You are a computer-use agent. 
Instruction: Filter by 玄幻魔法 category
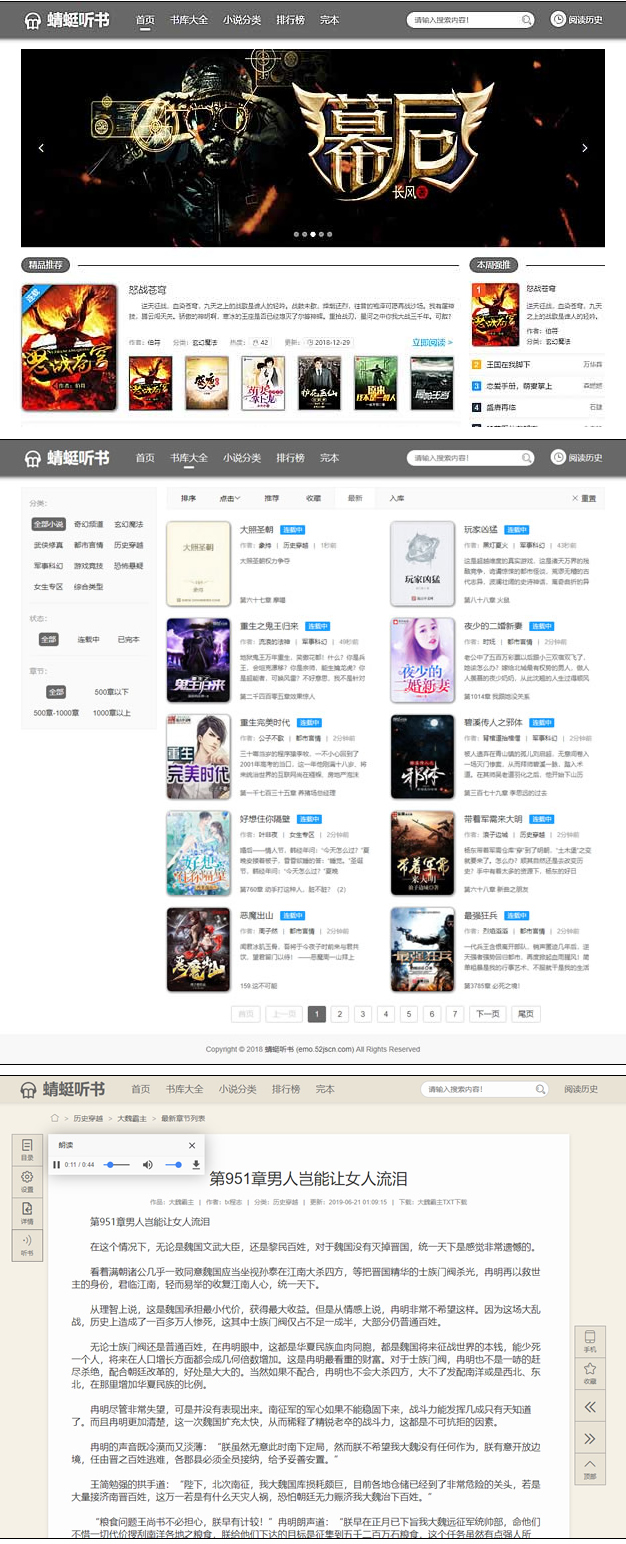coord(128,524)
